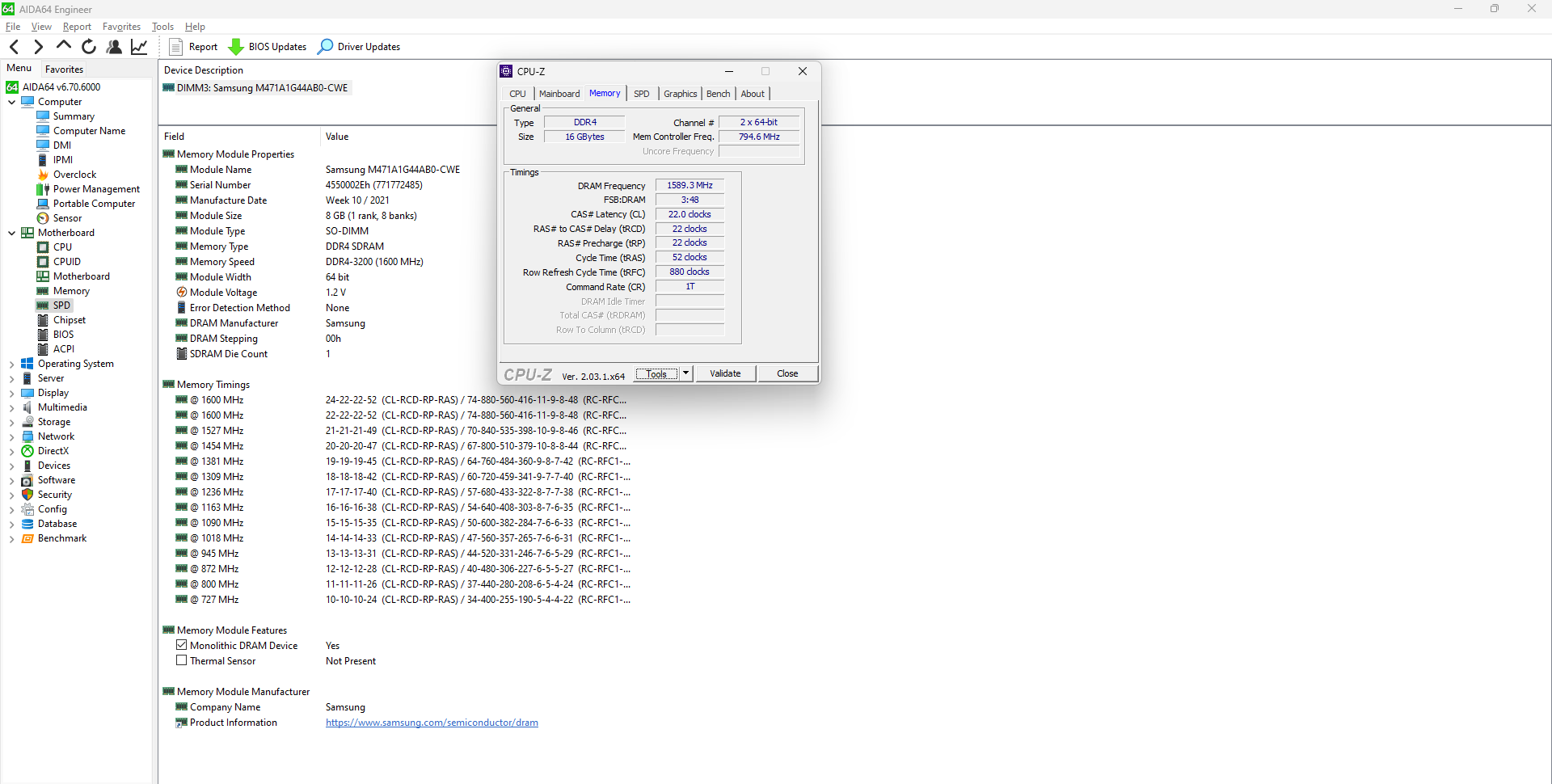Open the File menu
The image size is (1552, 784).
(x=13, y=27)
